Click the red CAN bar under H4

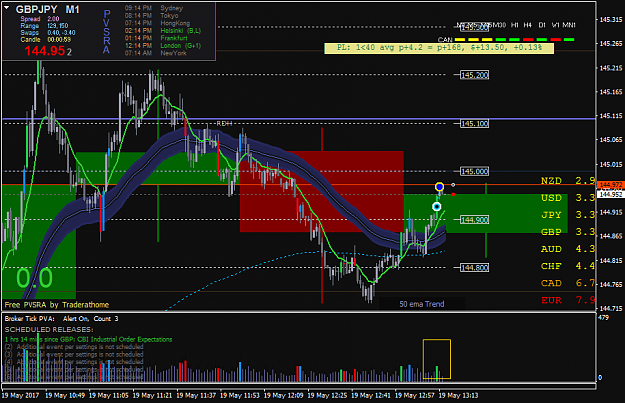(528, 40)
